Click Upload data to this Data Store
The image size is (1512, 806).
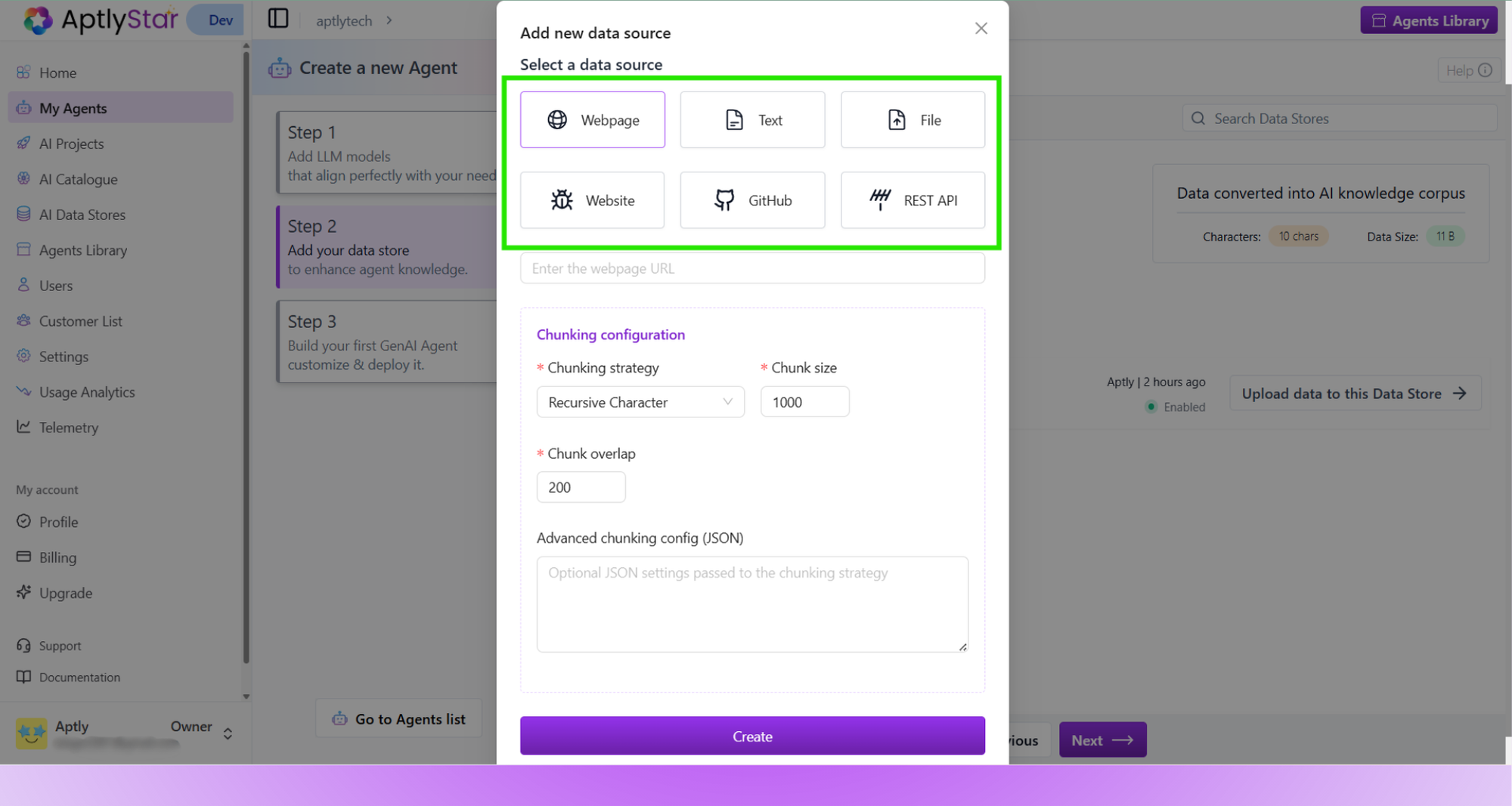coord(1354,393)
